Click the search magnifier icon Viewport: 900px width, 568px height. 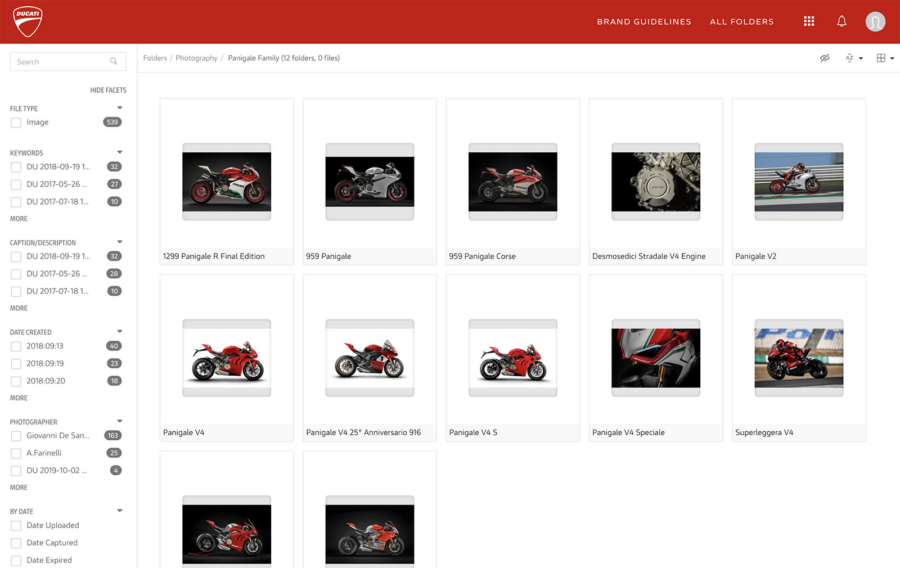click(115, 62)
